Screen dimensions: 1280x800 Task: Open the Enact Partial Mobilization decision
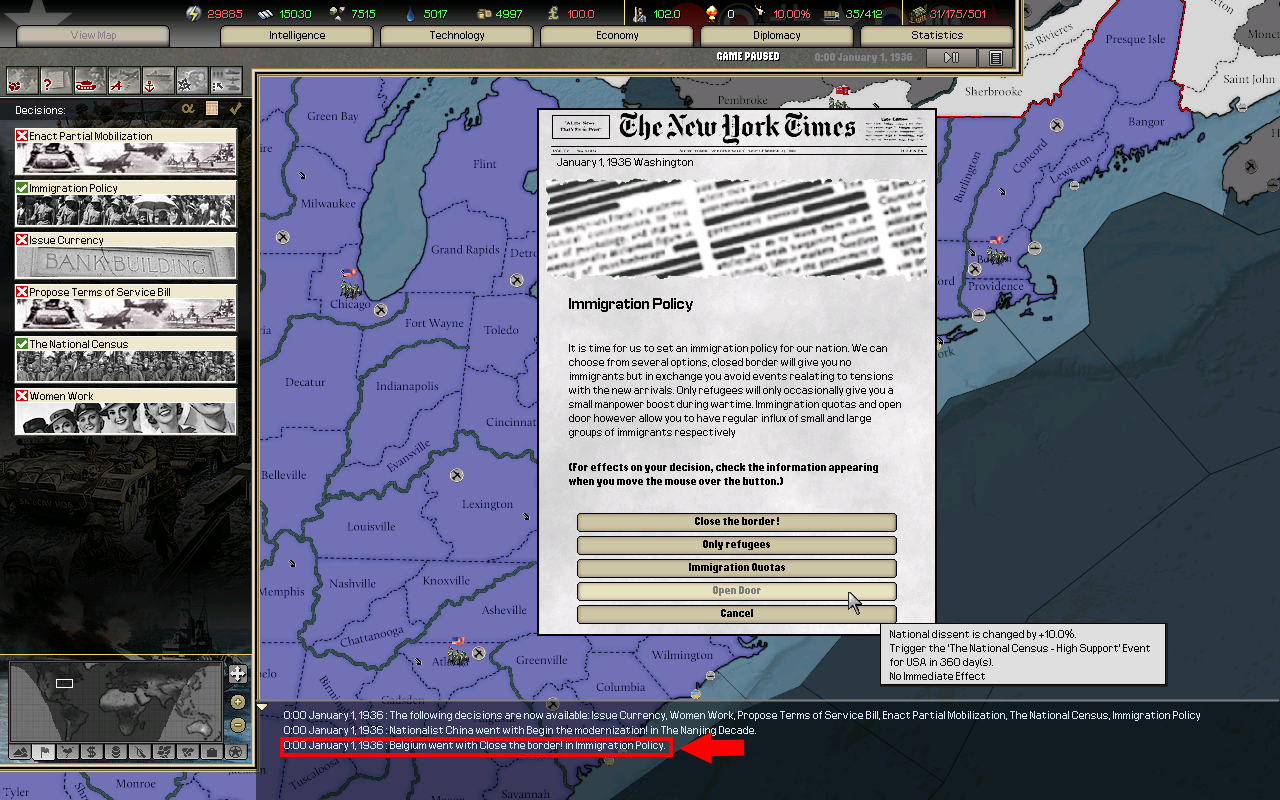click(126, 151)
